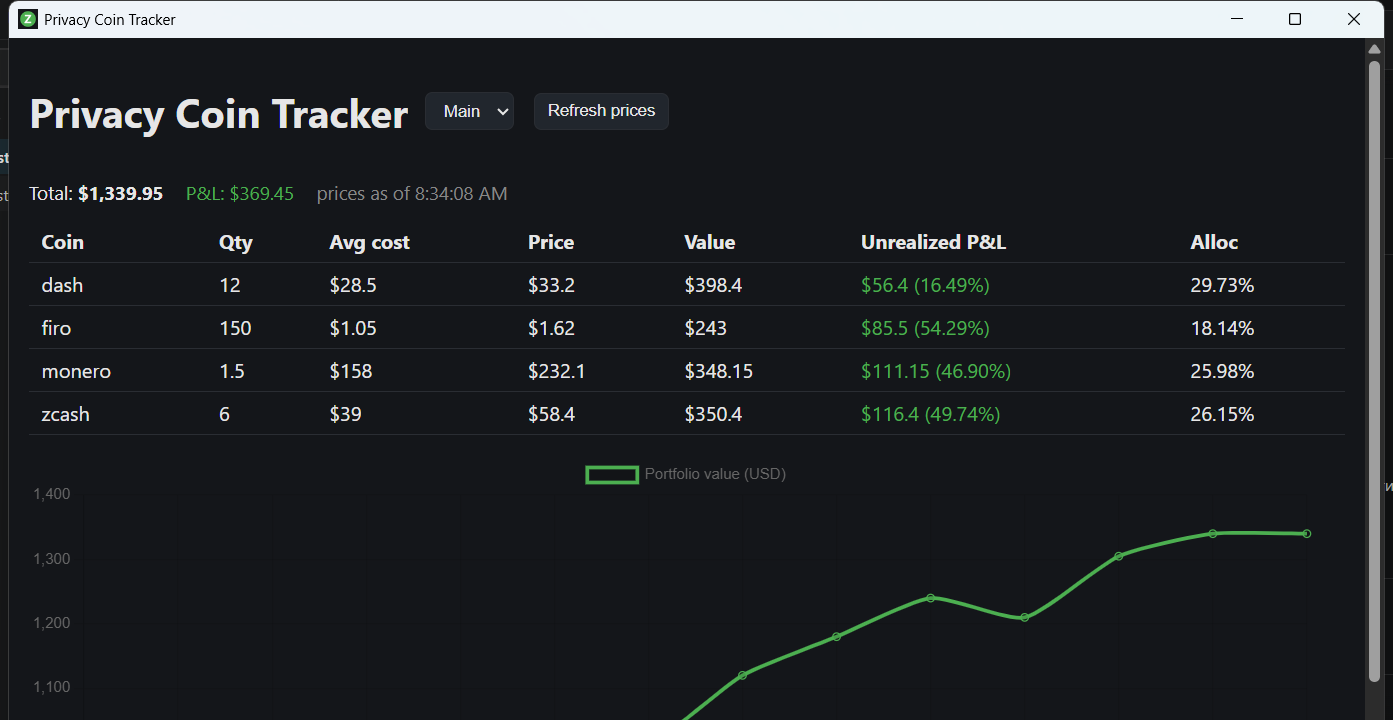Click monero quantity 1.5

[x=231, y=371]
